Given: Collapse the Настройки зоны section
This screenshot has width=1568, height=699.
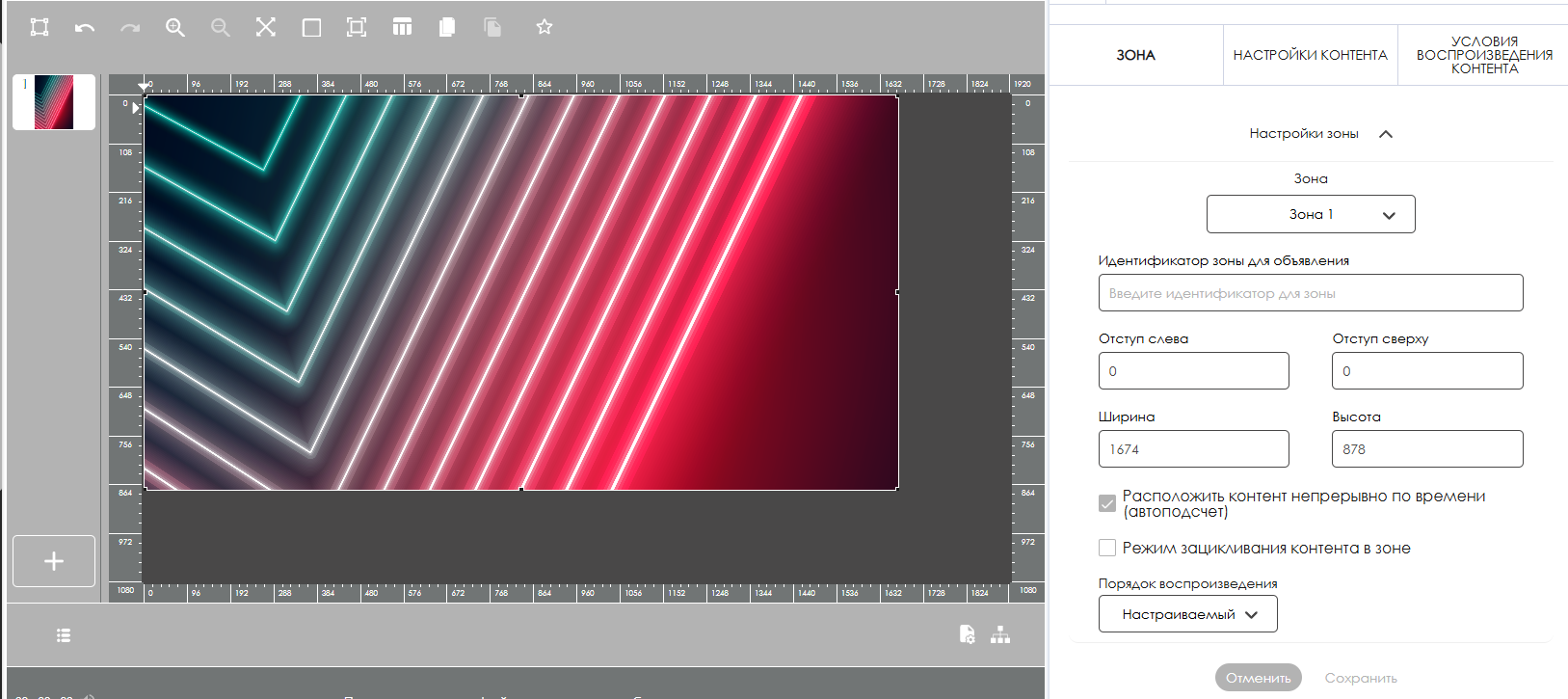Looking at the screenshot, I should (x=1386, y=134).
